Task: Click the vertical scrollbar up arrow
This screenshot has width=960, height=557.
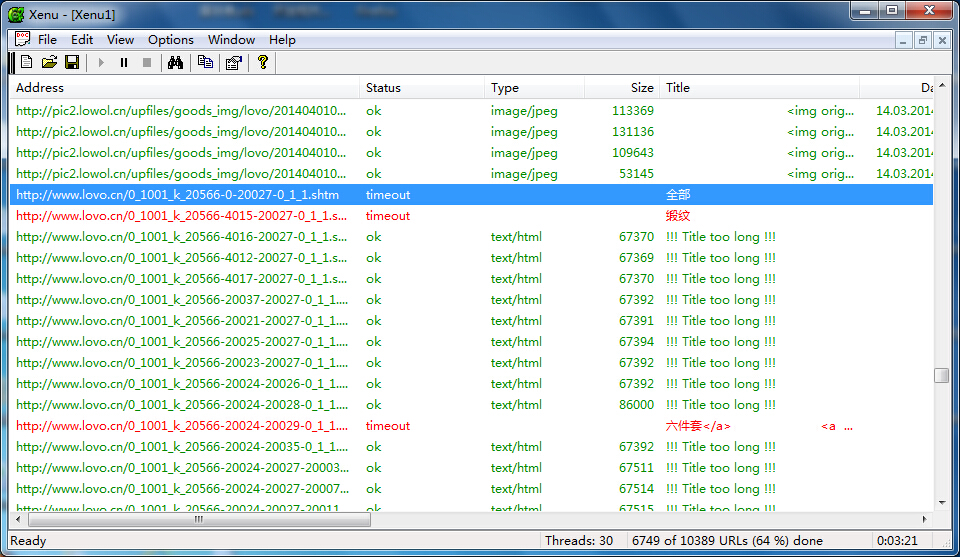Action: pos(942,86)
